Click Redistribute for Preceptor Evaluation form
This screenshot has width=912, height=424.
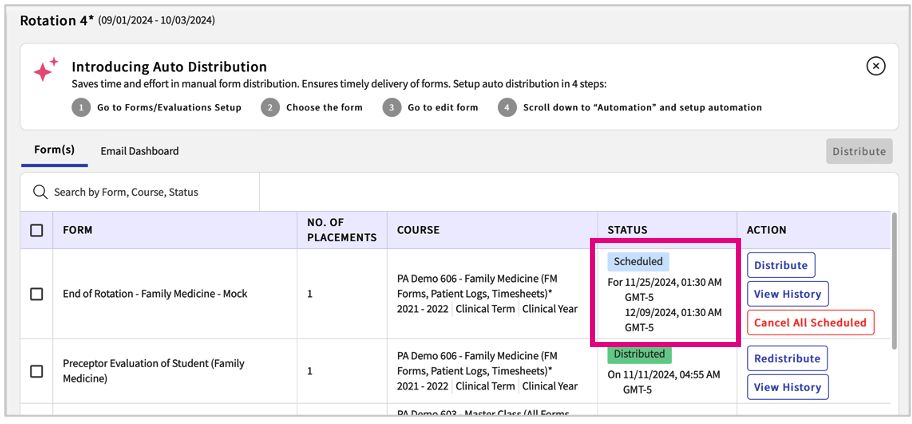tap(787, 359)
